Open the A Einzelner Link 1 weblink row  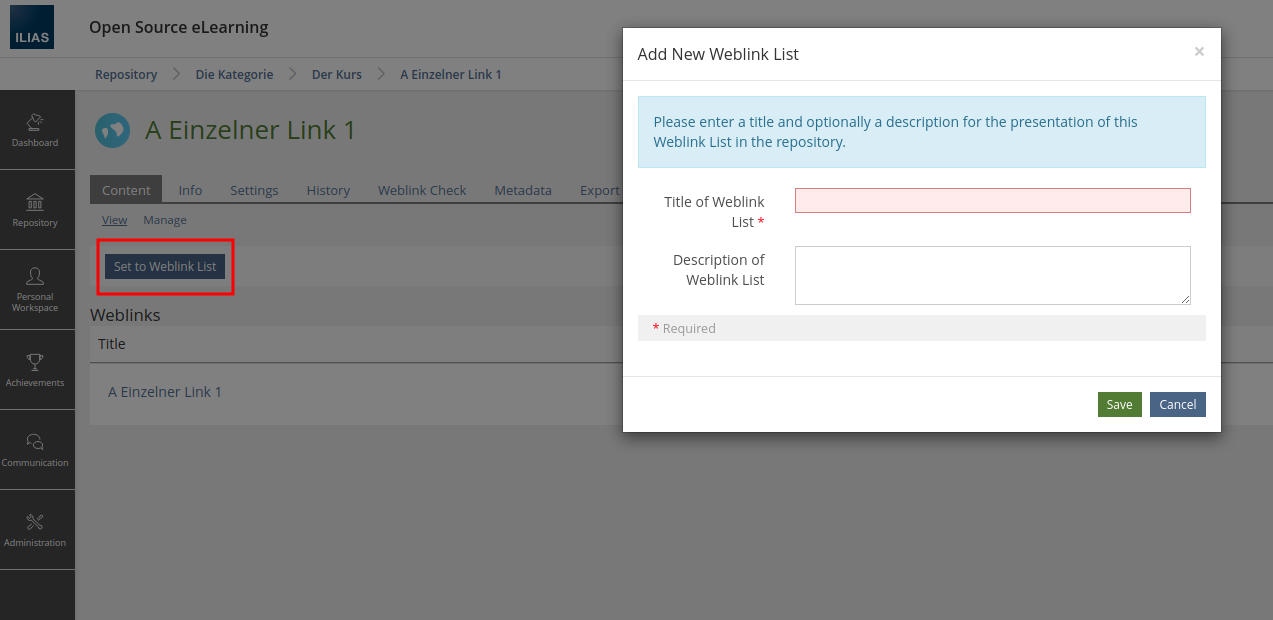(165, 392)
